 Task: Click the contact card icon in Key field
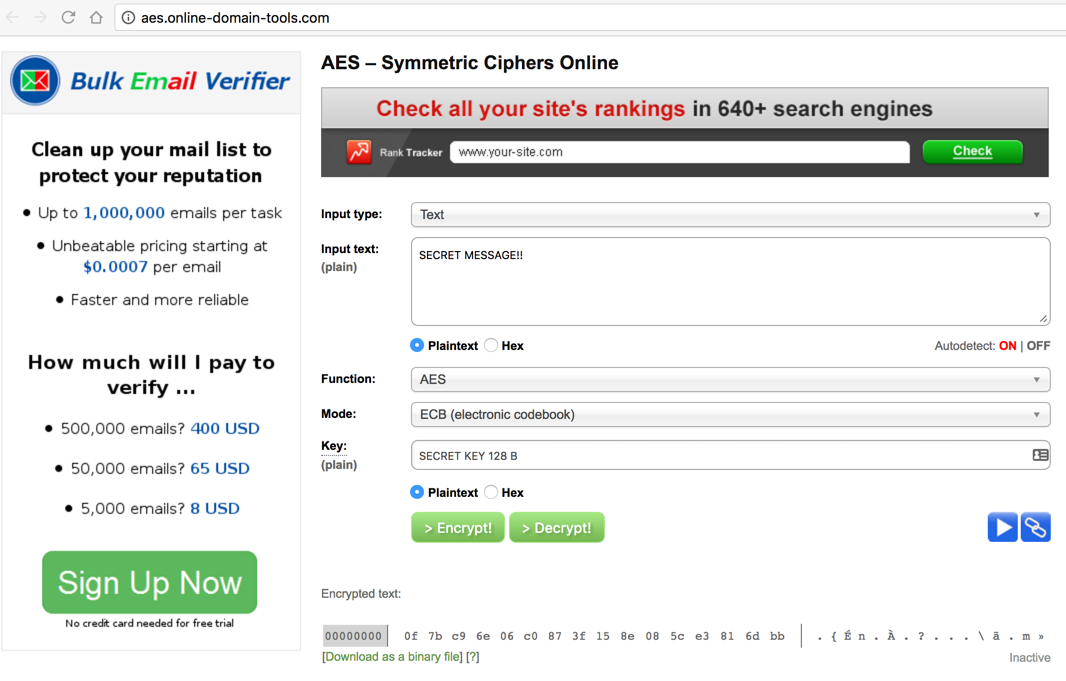(1040, 455)
